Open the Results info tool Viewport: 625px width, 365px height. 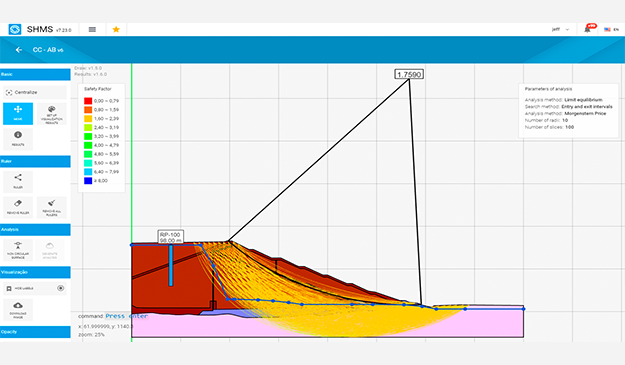point(18,138)
